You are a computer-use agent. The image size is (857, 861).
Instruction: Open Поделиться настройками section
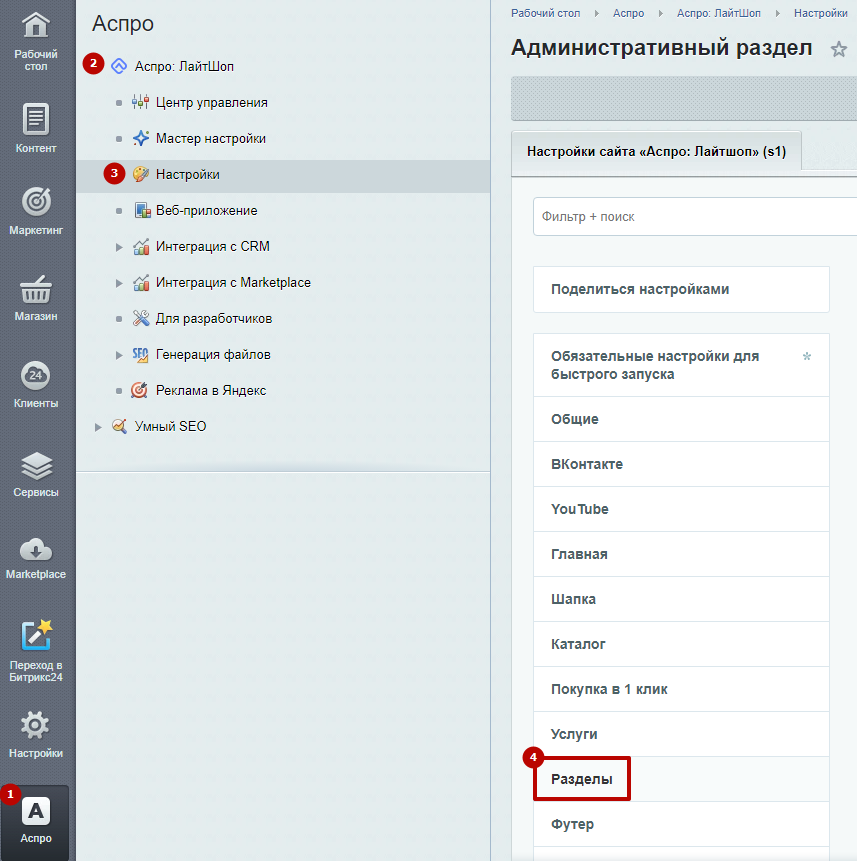[681, 289]
